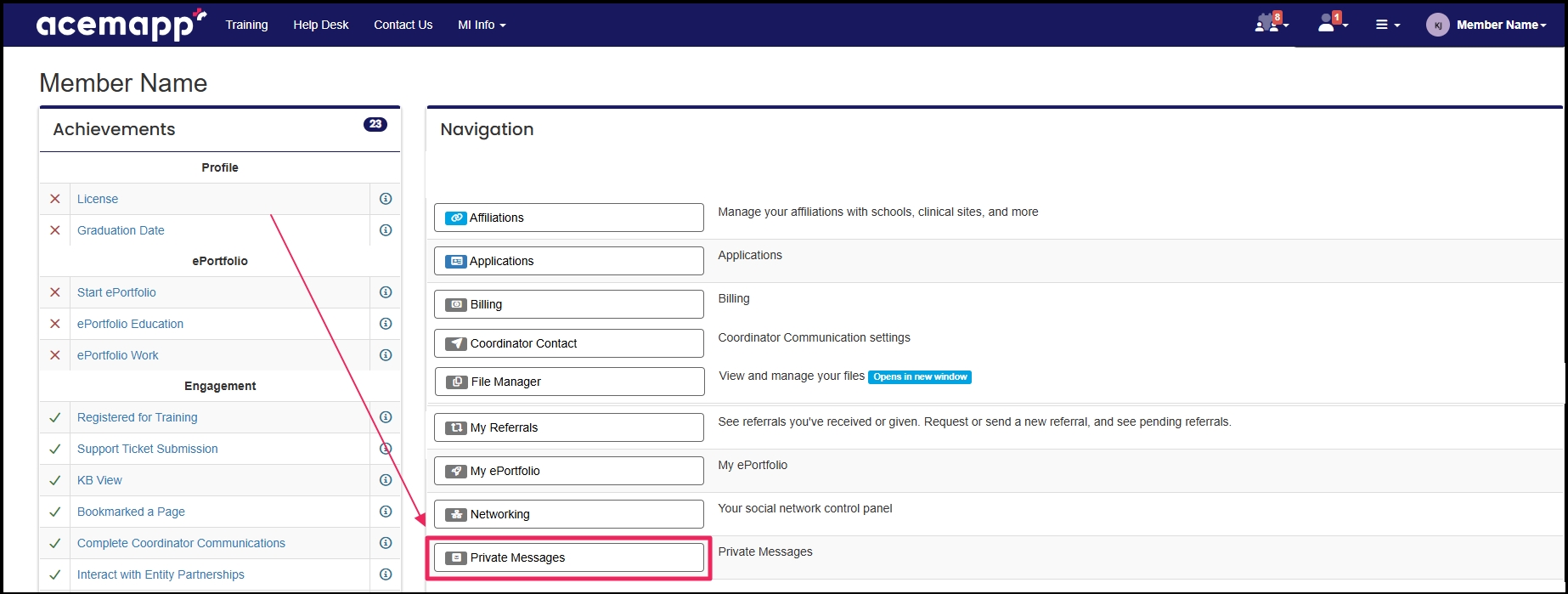Viewport: 1568px width, 594px height.
Task: Open the ePortfolio Work link
Action: click(x=118, y=355)
